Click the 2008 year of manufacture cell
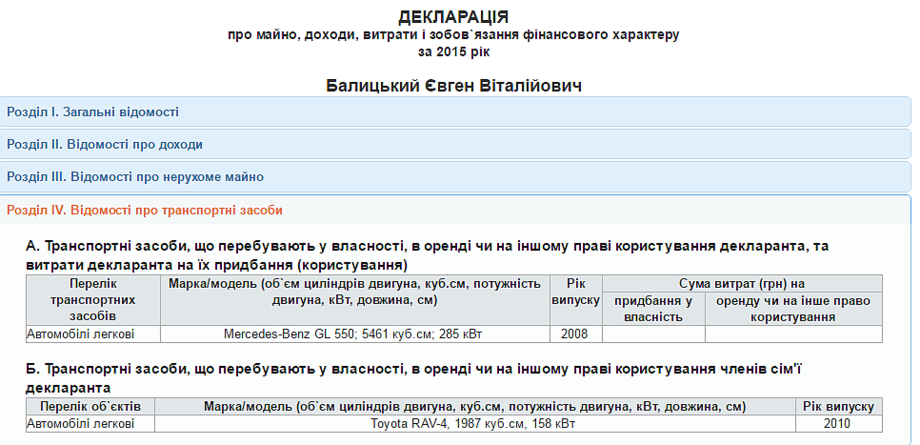This screenshot has width=920, height=445. coord(575,334)
